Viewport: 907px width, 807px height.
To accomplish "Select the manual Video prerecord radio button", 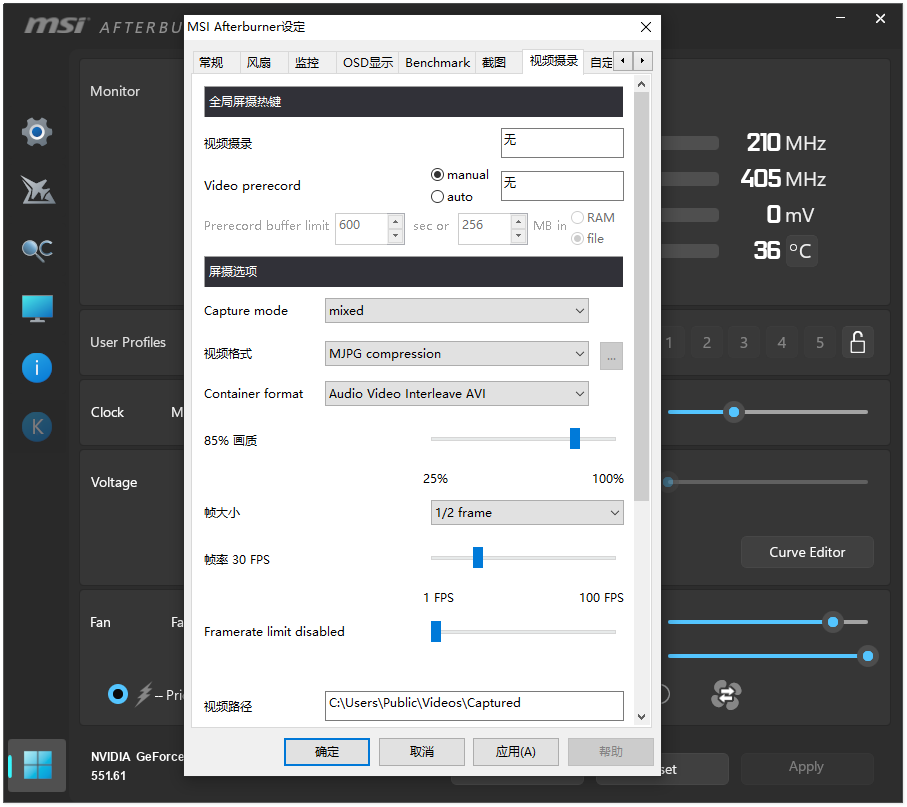I will pyautogui.click(x=437, y=174).
